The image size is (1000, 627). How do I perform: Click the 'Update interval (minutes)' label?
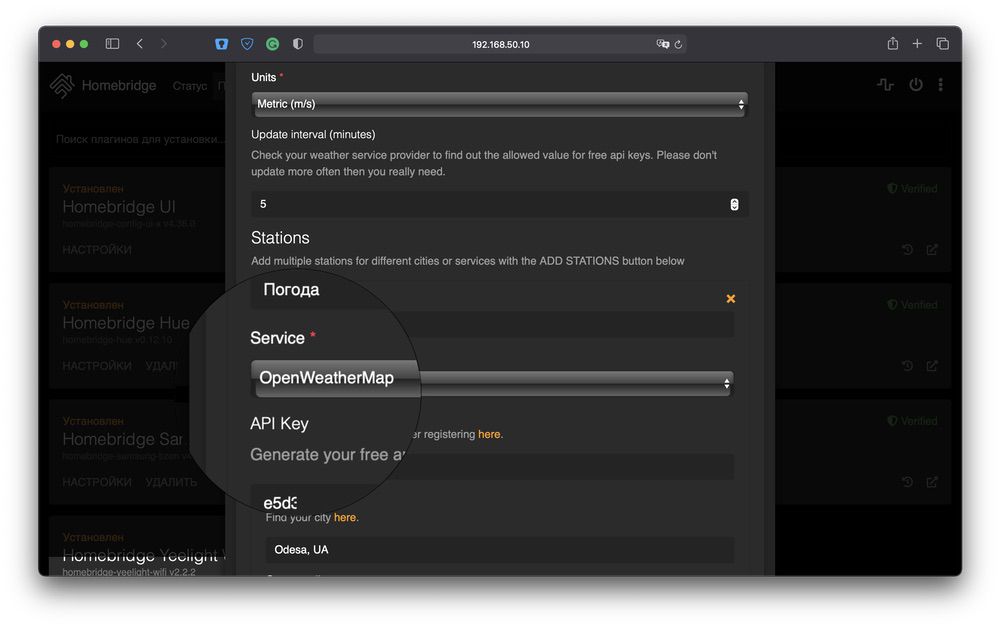tap(313, 135)
